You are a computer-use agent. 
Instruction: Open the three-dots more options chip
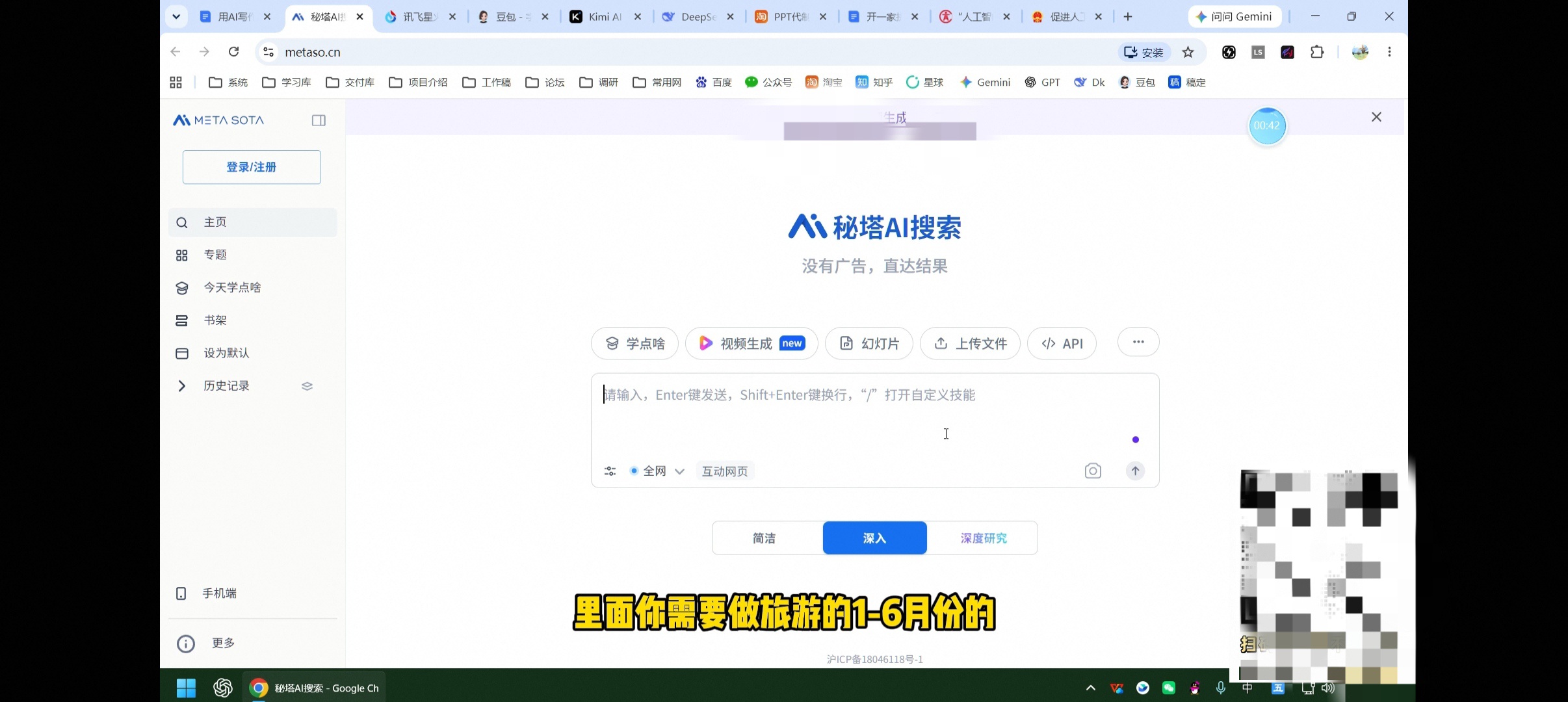1138,342
